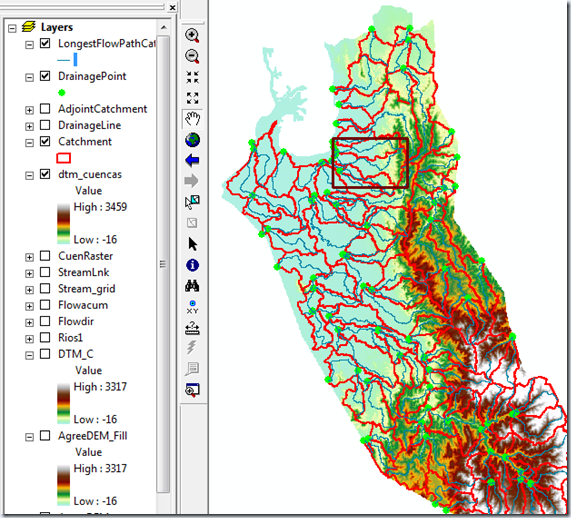The width and height of the screenshot is (571, 518).
Task: Open the Go To XY tool
Action: coord(192,307)
